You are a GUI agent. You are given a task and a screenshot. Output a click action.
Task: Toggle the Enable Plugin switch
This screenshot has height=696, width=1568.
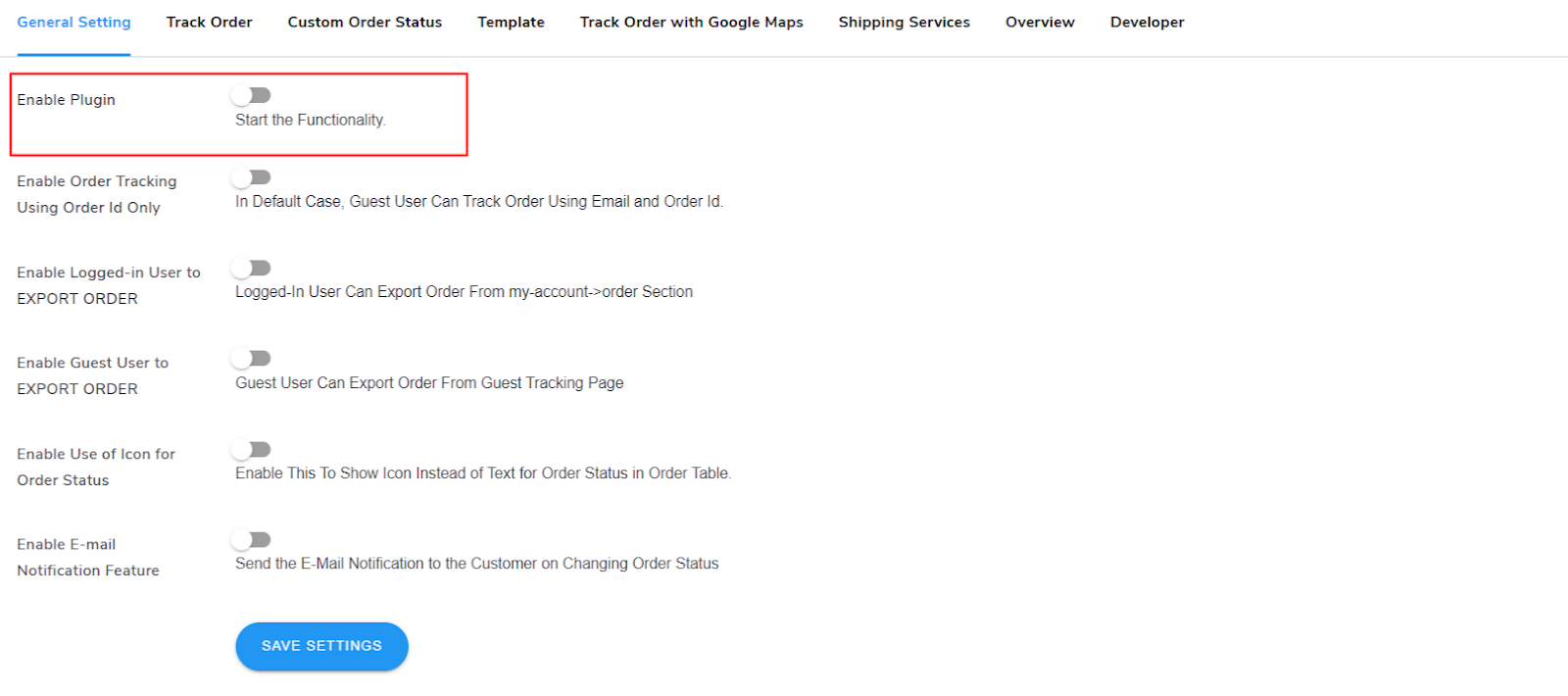point(251,95)
